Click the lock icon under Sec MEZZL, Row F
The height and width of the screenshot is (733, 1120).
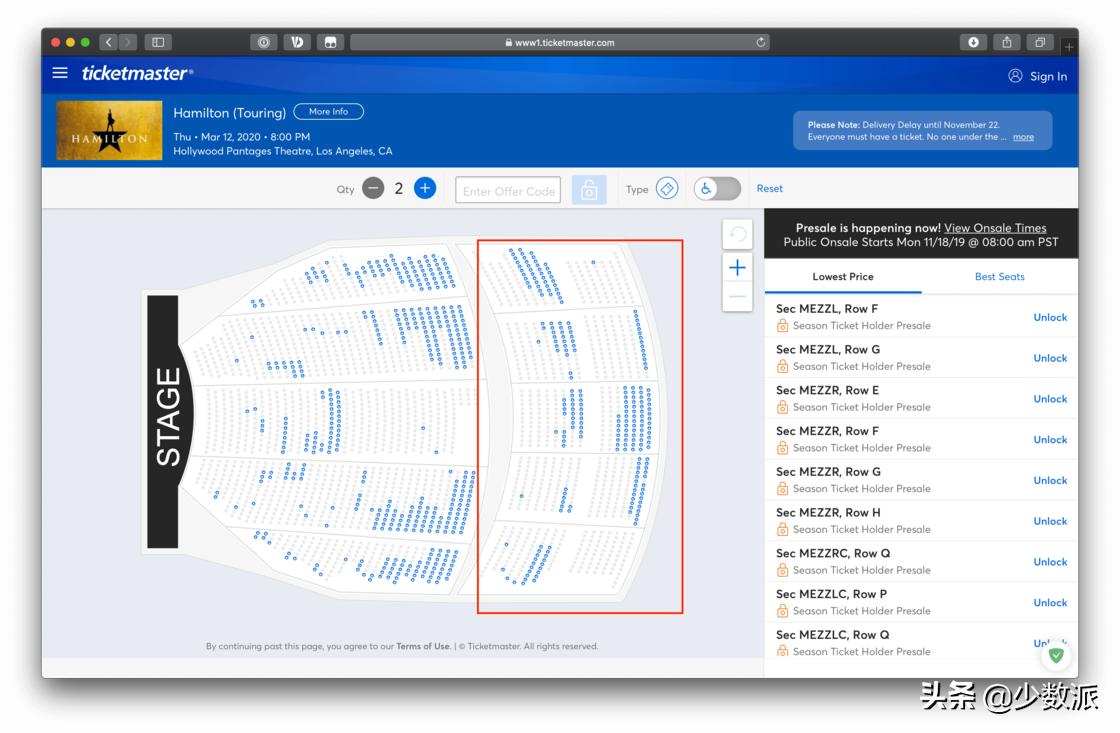click(x=783, y=326)
